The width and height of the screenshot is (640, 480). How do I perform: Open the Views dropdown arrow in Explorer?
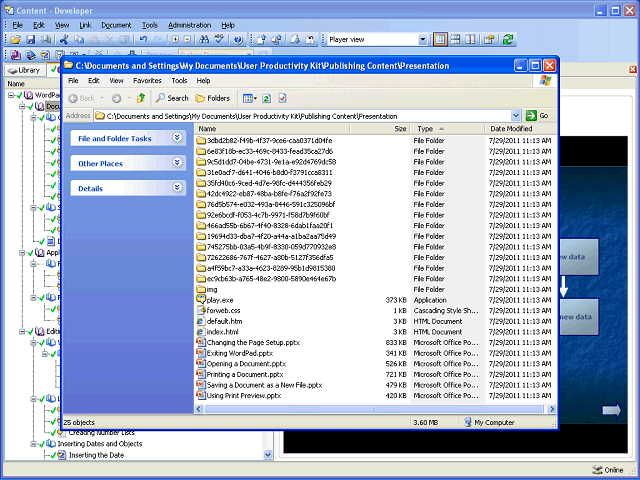(256, 98)
